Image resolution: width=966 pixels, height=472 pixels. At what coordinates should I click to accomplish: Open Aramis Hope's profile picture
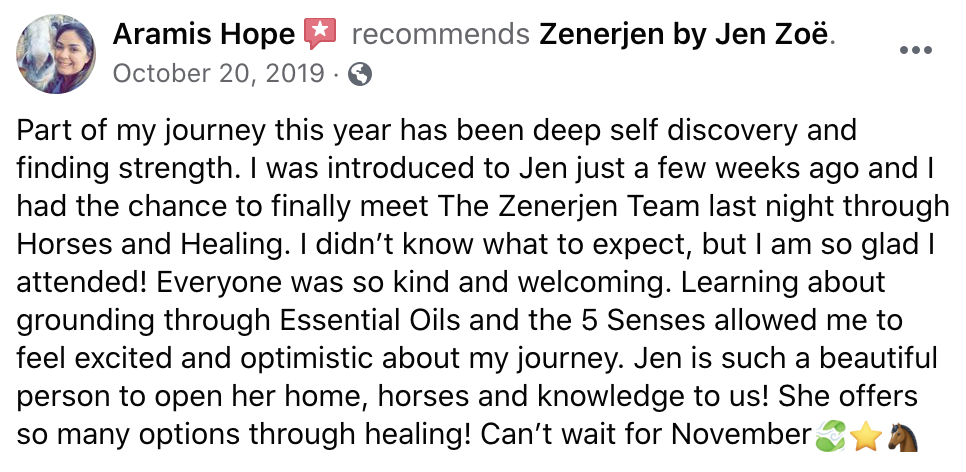(x=55, y=54)
